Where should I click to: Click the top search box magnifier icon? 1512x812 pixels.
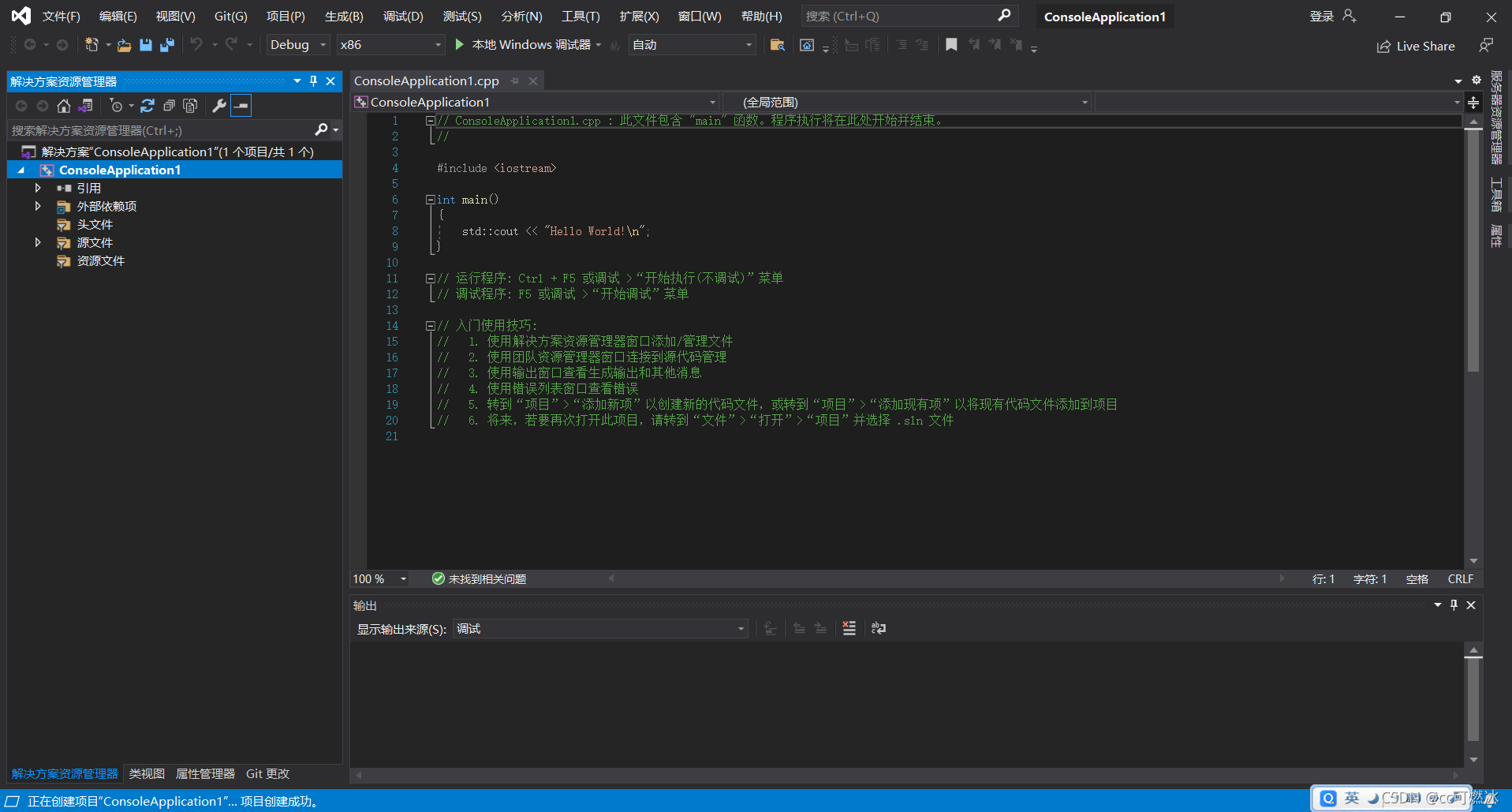(x=1004, y=16)
